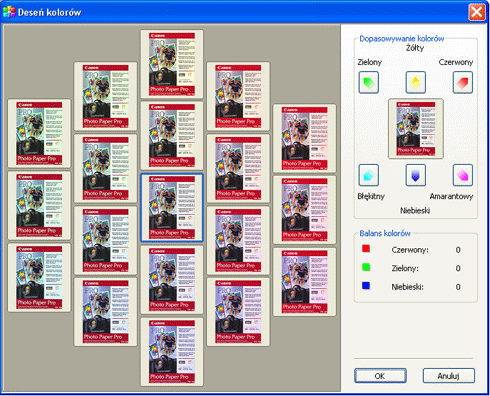This screenshot has width=490, height=396.
Task: Select the top thumbnail in the rightmost column
Action: (x=304, y=138)
